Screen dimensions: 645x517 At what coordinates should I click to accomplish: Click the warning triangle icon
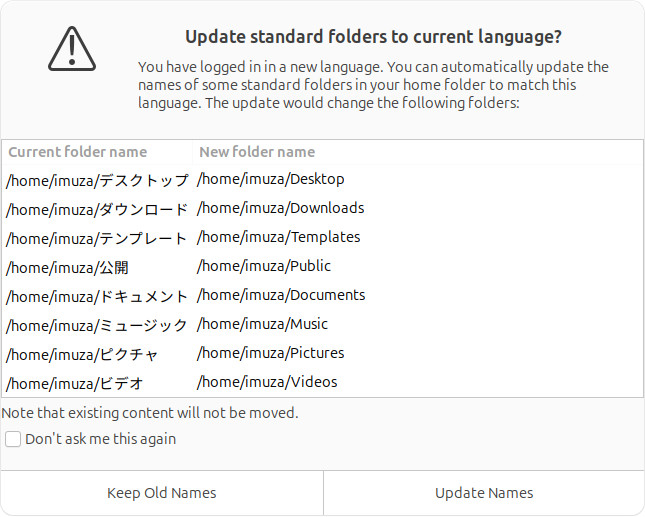[x=71, y=48]
